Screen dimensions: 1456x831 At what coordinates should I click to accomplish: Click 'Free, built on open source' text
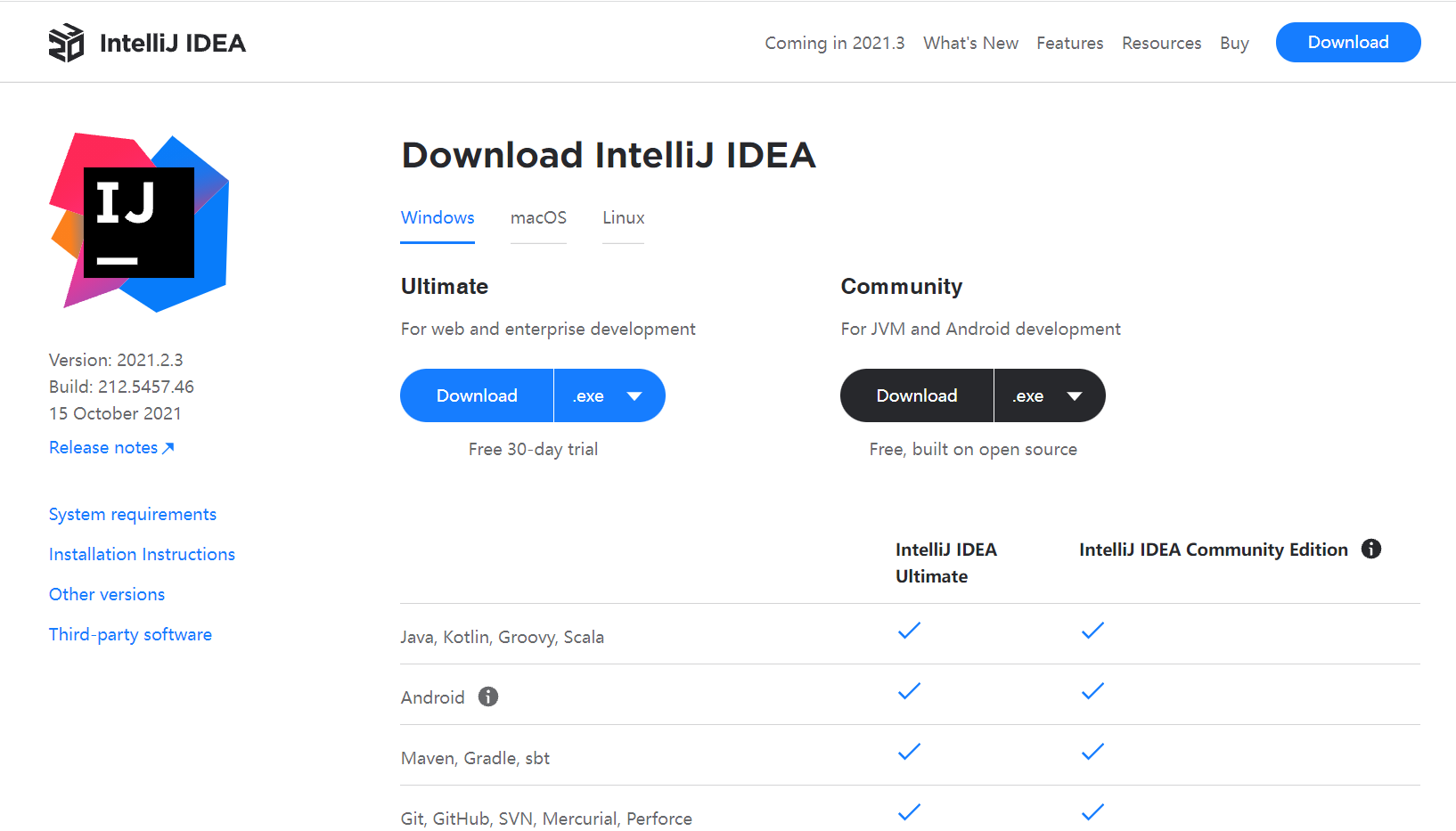click(973, 449)
